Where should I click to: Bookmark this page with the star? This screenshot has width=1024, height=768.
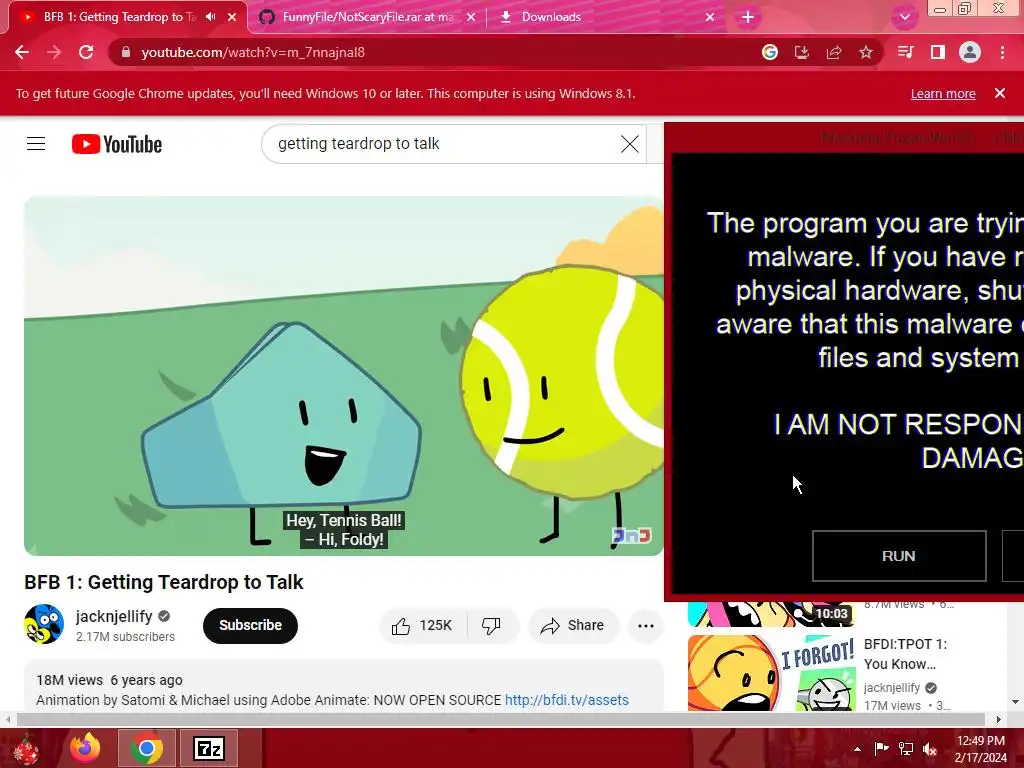866,52
